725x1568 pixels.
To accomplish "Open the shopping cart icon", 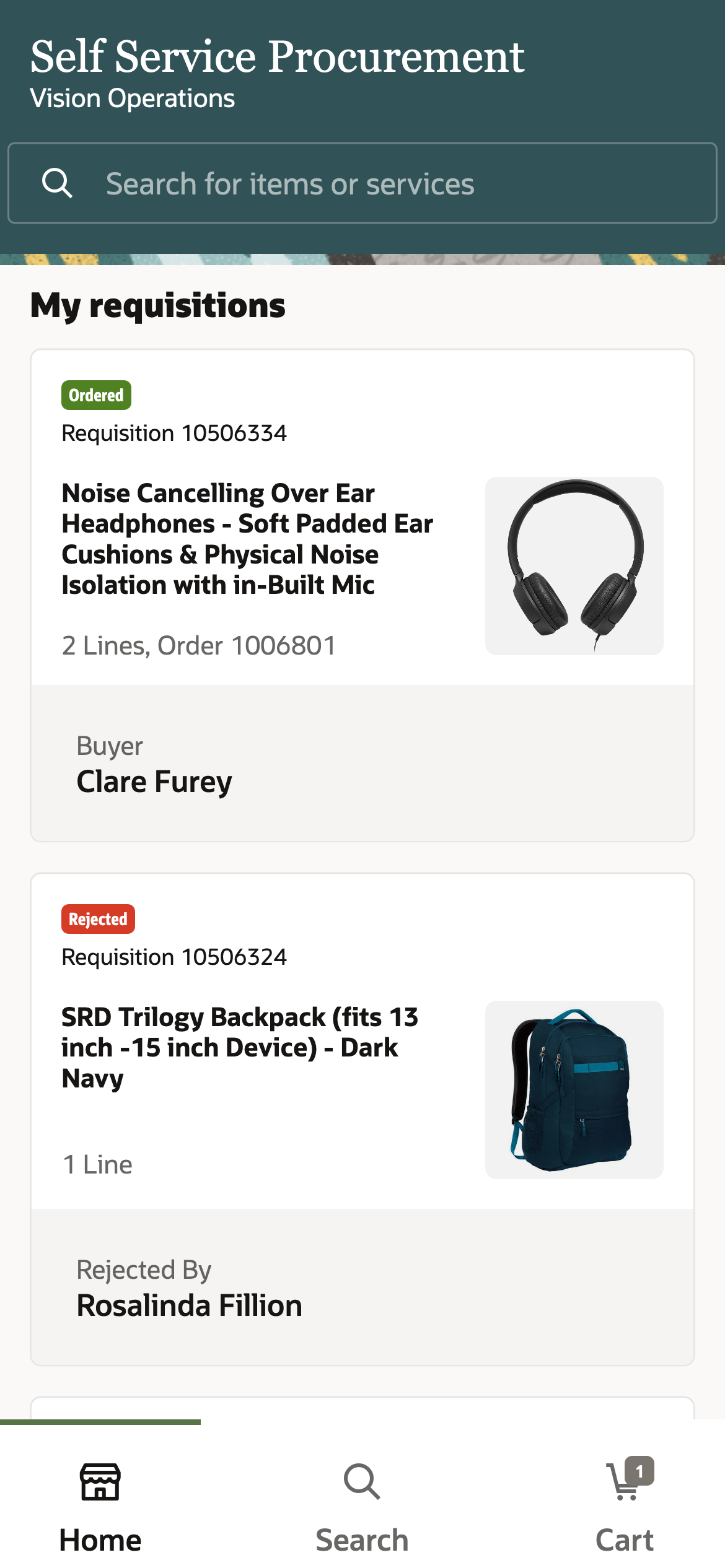I will click(623, 1484).
